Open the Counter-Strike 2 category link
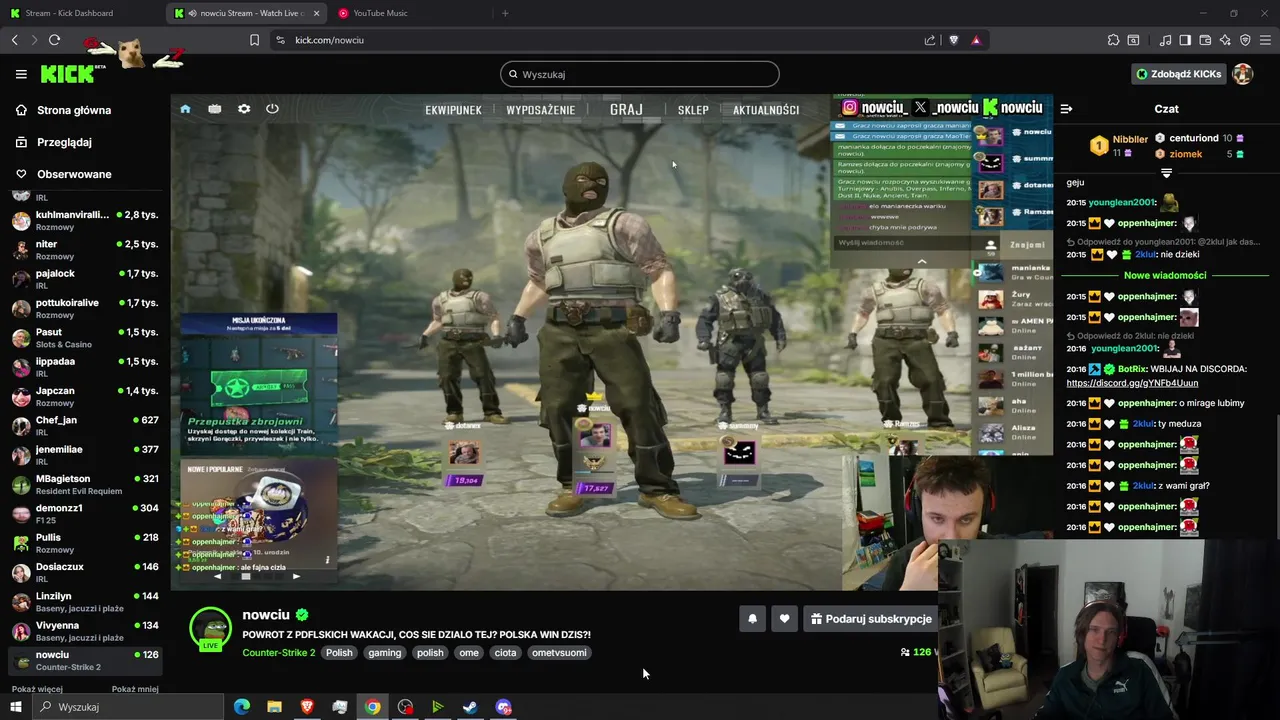Image resolution: width=1280 pixels, height=720 pixels. pyautogui.click(x=278, y=653)
